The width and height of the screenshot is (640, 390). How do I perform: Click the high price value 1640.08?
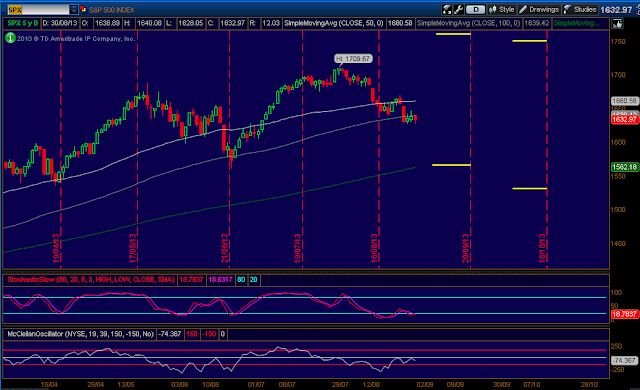coord(149,23)
